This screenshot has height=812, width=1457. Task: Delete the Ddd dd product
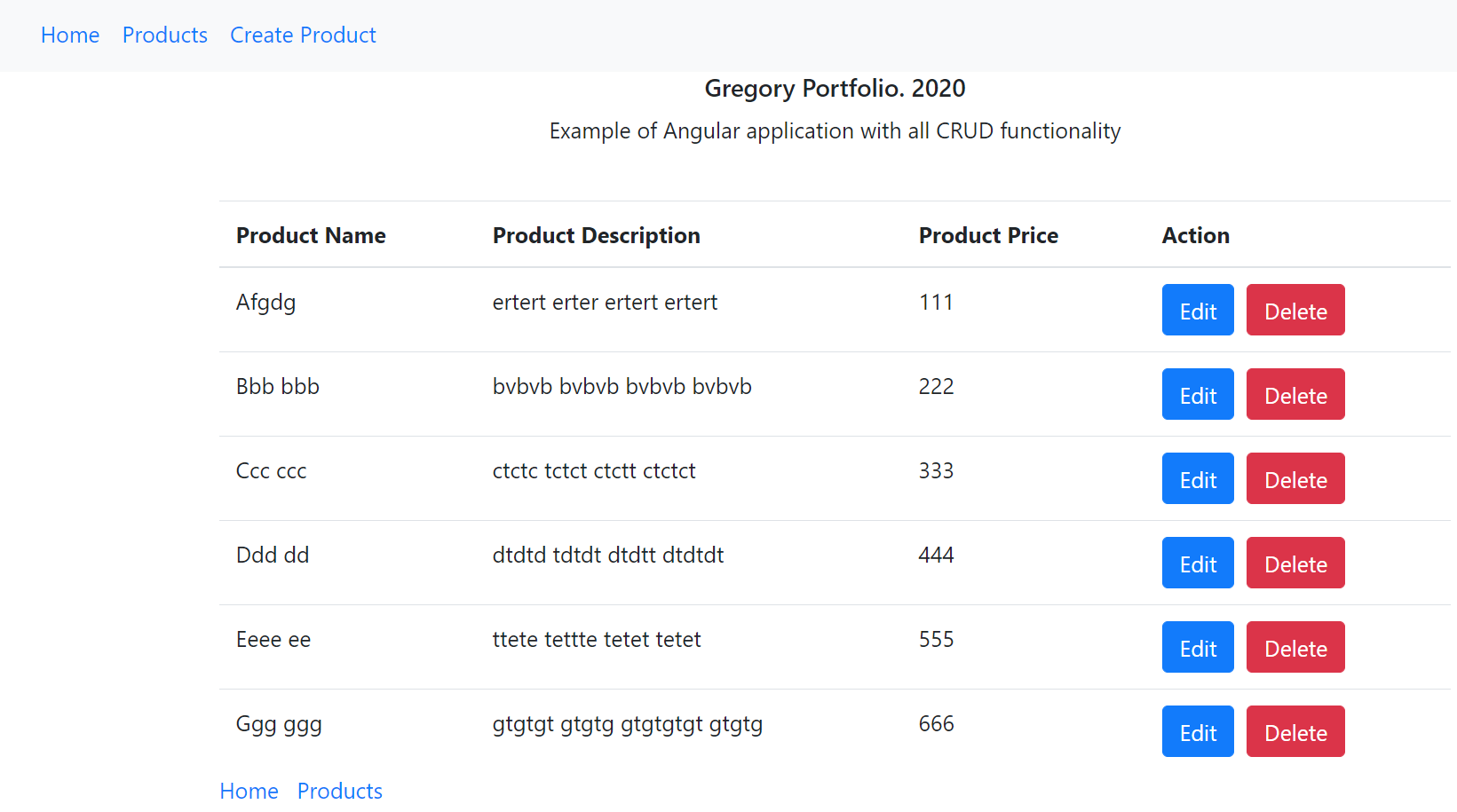point(1295,564)
